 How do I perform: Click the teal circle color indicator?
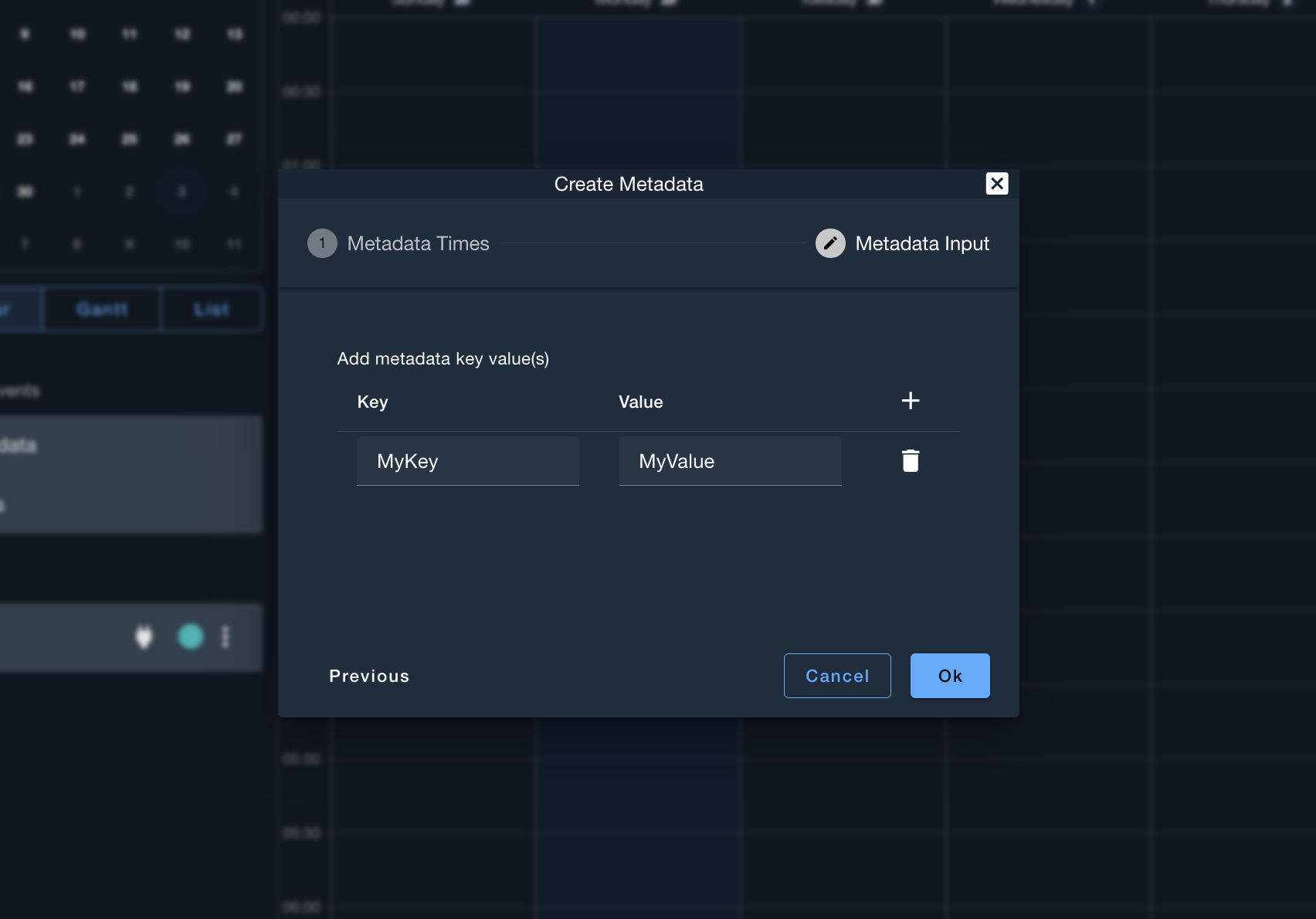(x=191, y=637)
